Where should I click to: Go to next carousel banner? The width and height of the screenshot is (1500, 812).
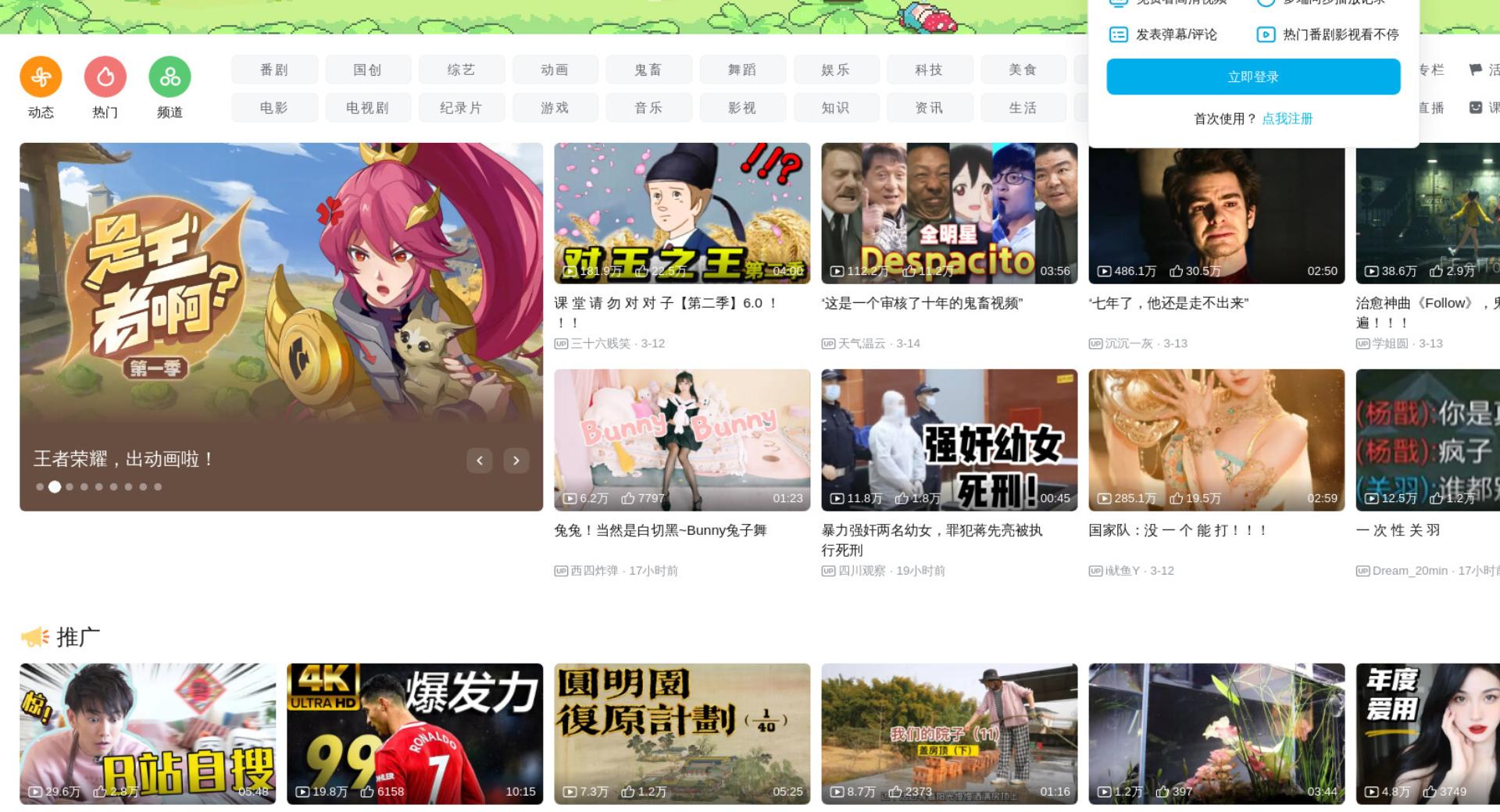point(516,461)
